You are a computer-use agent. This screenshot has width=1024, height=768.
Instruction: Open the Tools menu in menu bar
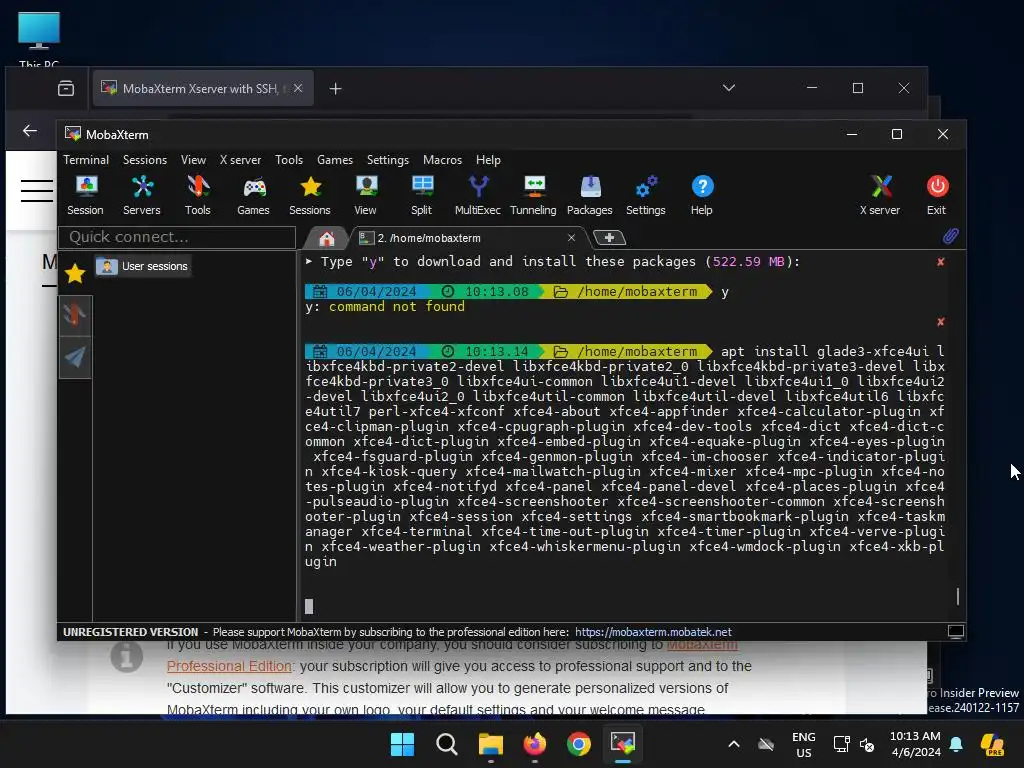tap(289, 160)
